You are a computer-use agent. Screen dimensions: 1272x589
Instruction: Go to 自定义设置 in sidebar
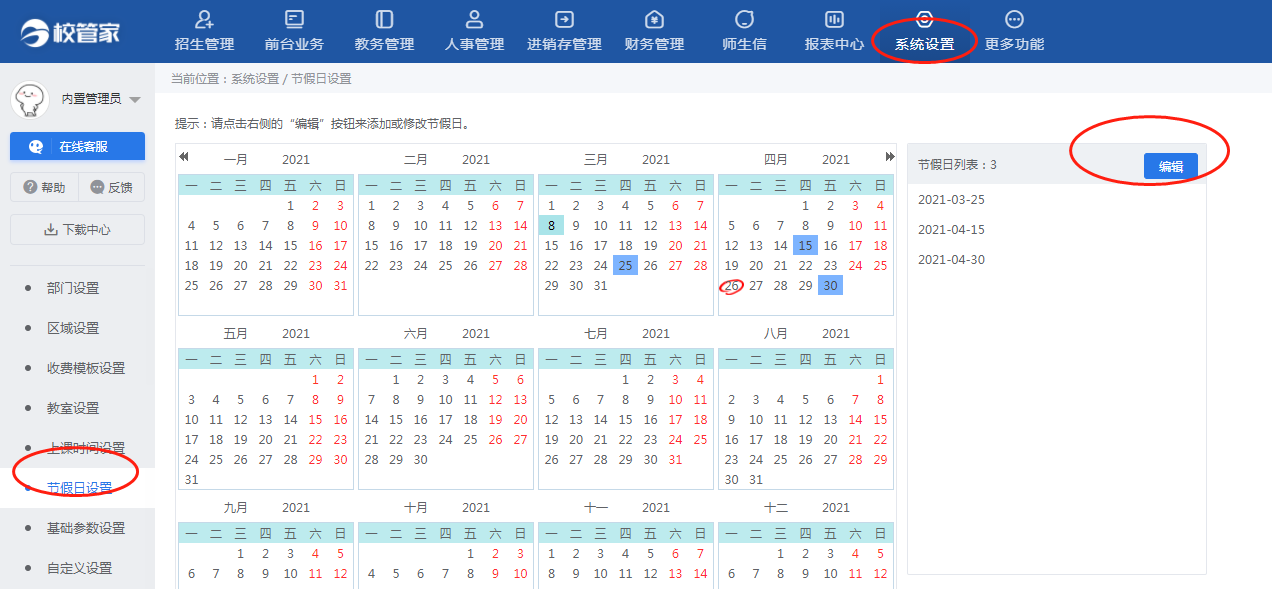coord(79,568)
